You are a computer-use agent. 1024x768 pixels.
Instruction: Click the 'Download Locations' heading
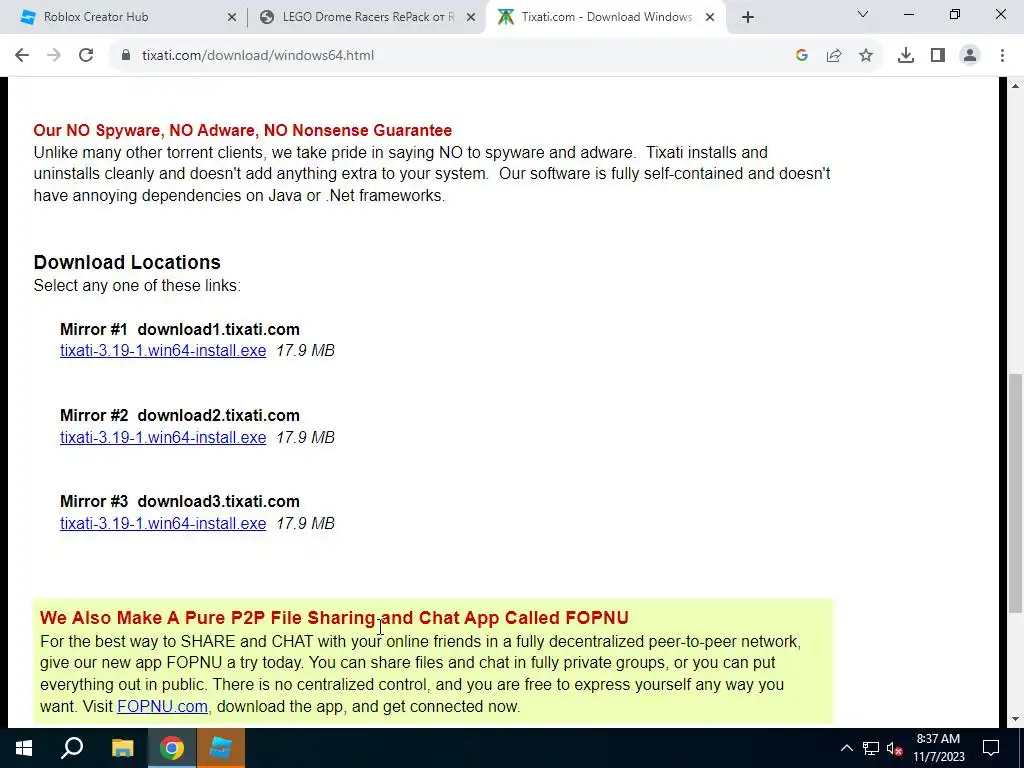pos(127,263)
